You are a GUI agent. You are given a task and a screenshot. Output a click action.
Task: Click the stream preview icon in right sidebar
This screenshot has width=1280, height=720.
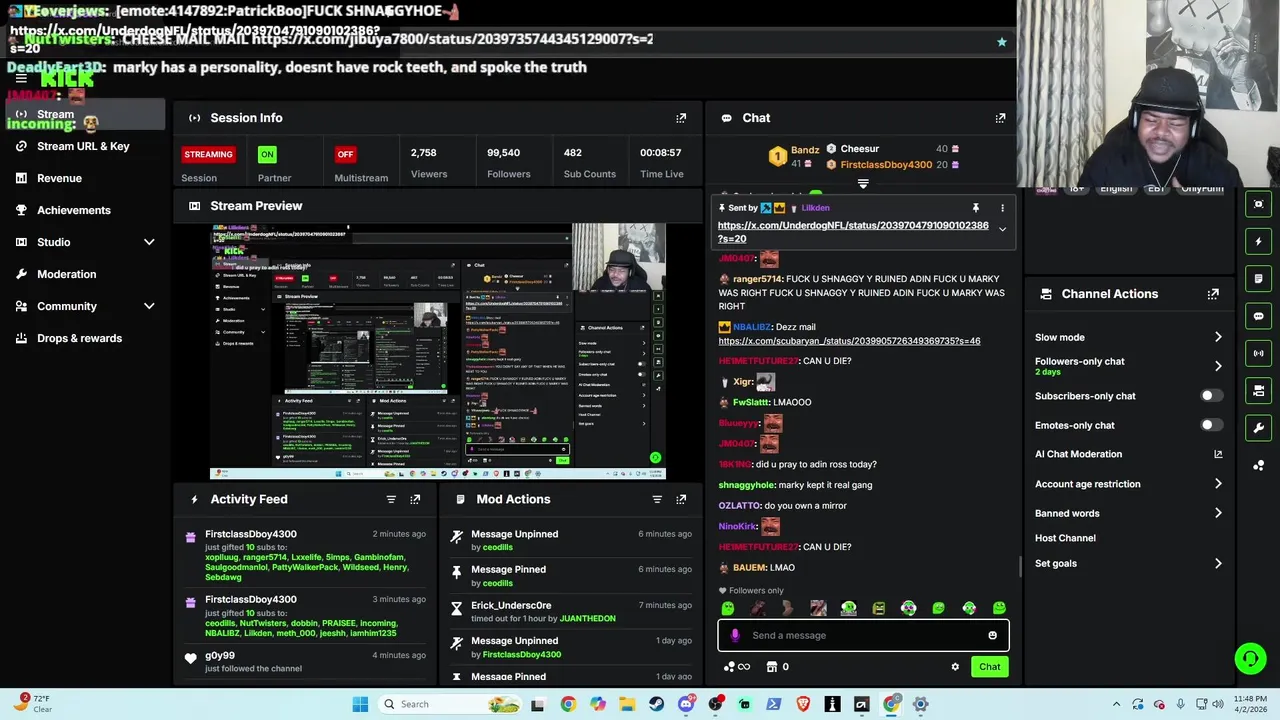click(x=1258, y=204)
